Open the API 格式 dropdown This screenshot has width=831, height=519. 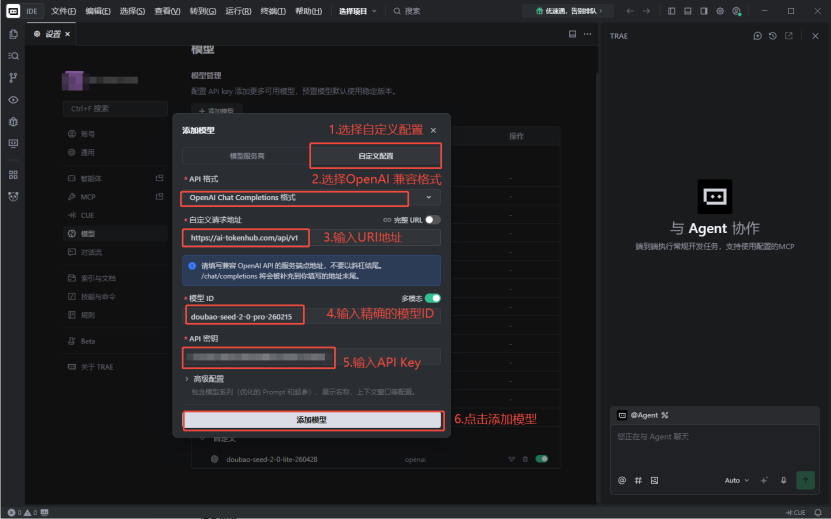tap(312, 197)
